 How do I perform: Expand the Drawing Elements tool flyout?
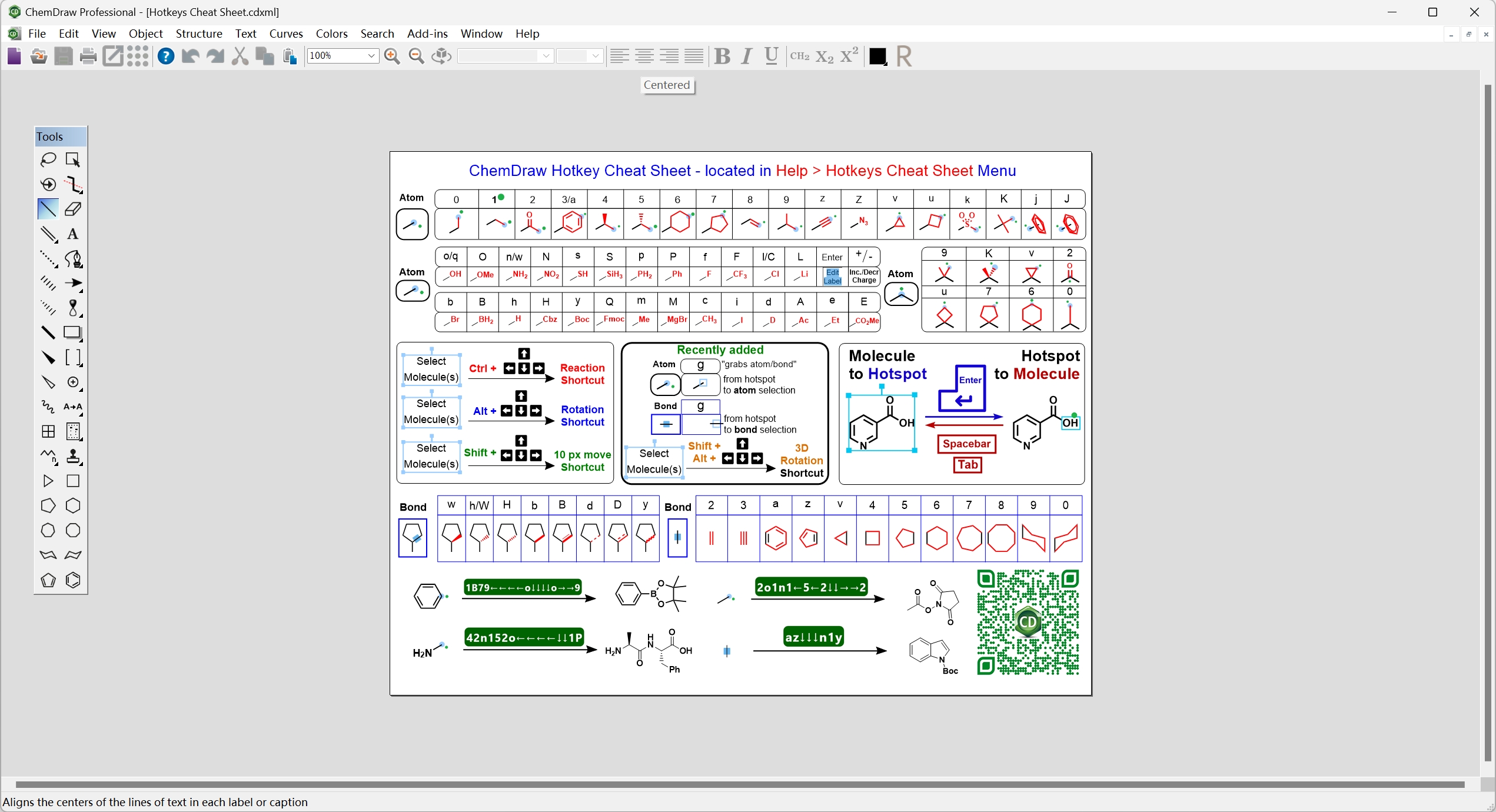click(x=81, y=340)
